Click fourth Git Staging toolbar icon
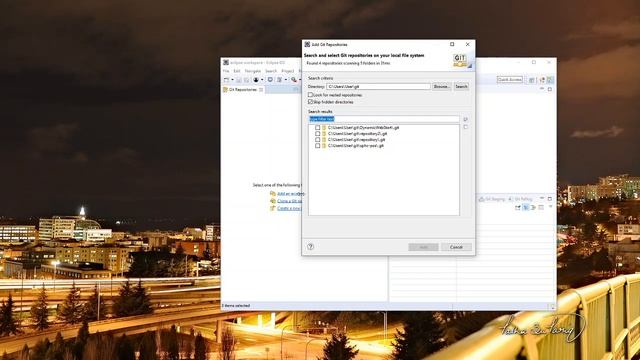Screen dimensions: 640x360 (x=541, y=208)
